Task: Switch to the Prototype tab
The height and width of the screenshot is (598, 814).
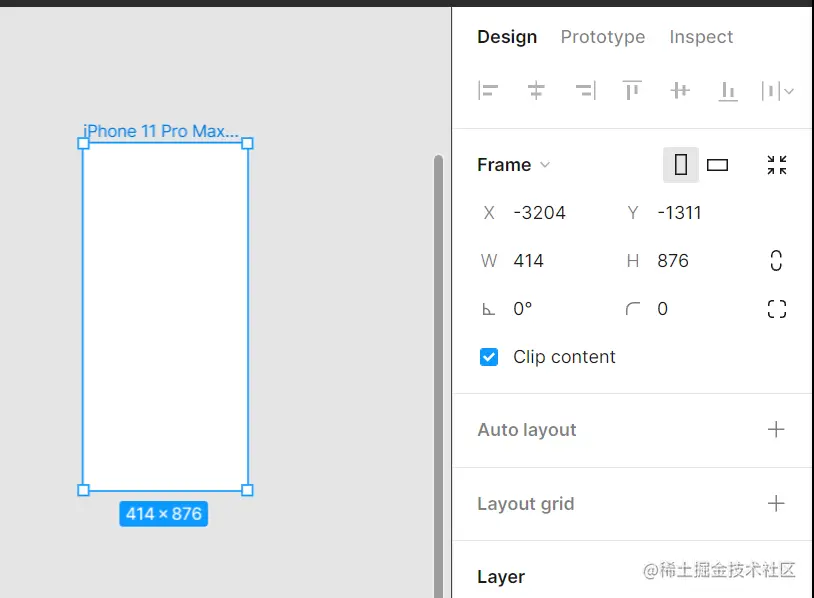Action: tap(603, 37)
